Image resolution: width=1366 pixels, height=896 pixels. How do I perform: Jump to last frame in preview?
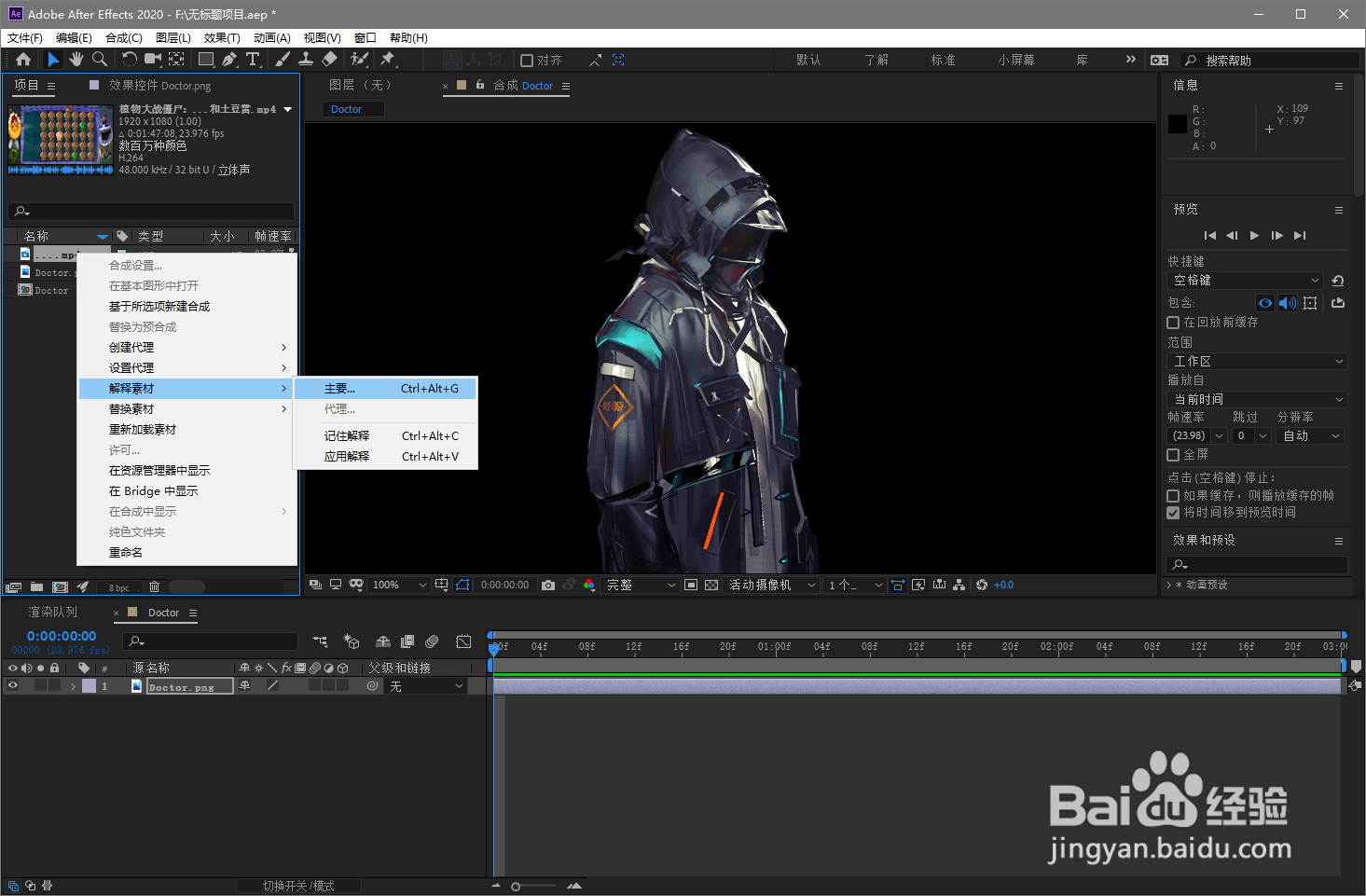pyautogui.click(x=1300, y=236)
